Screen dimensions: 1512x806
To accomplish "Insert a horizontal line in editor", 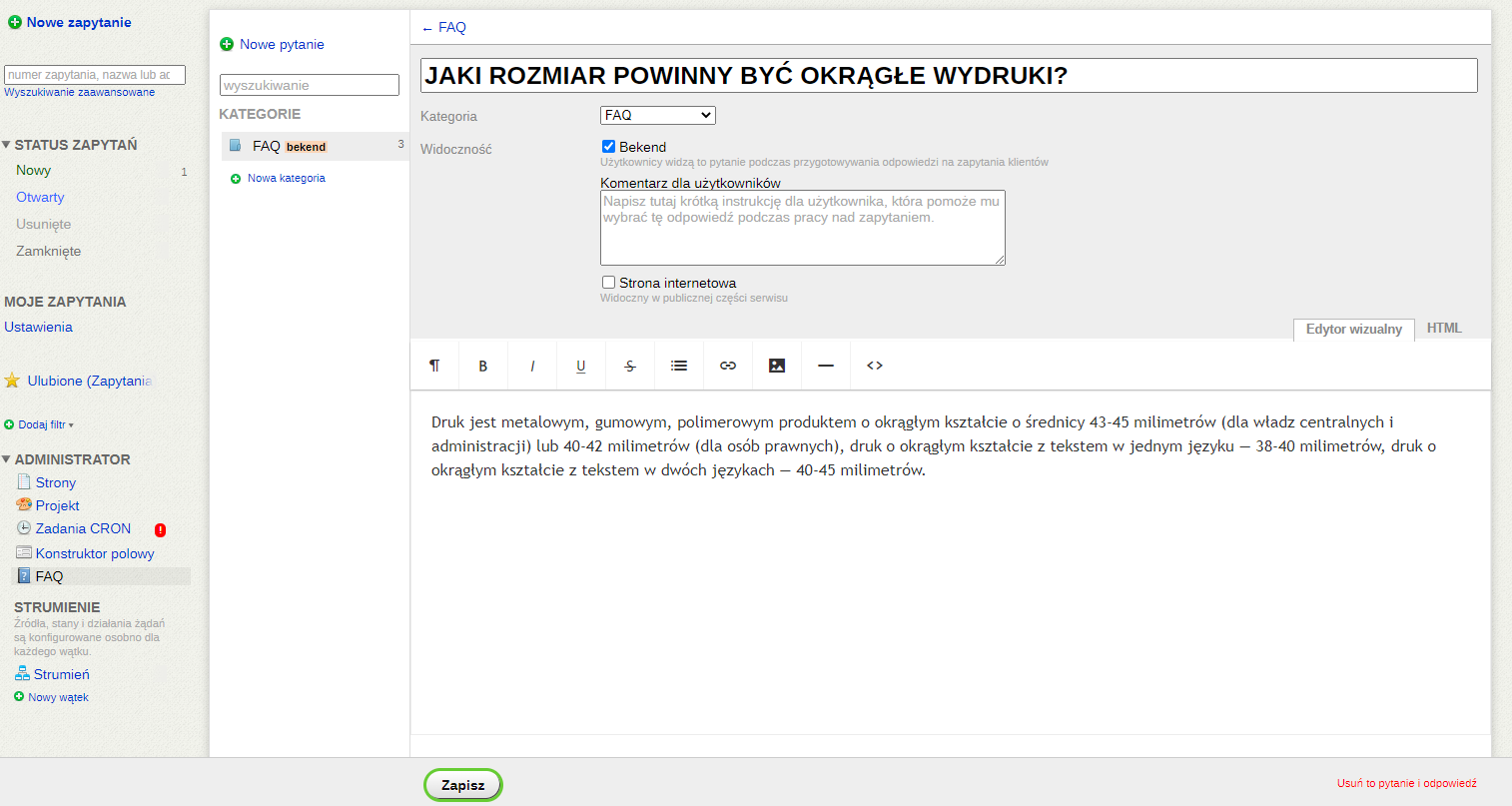I will point(826,366).
